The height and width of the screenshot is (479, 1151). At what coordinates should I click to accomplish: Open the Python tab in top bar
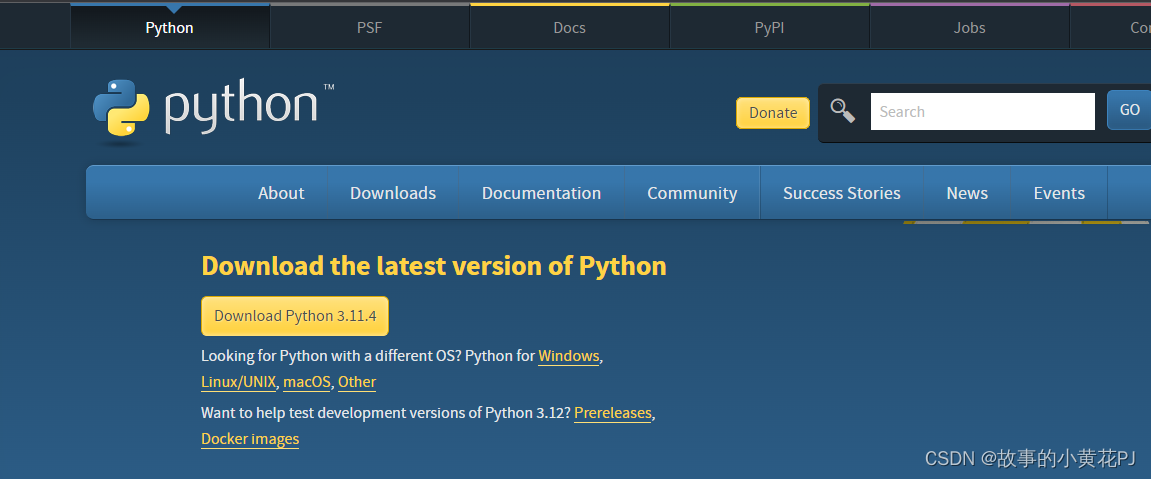[x=170, y=28]
